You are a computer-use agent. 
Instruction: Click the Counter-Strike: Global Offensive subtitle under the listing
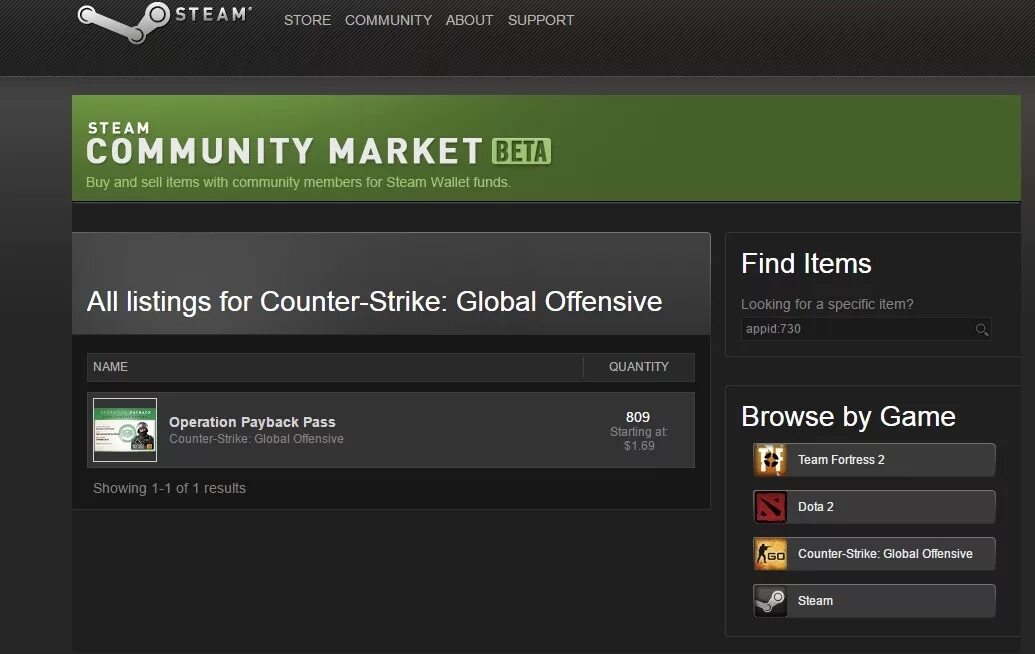[x=256, y=439]
